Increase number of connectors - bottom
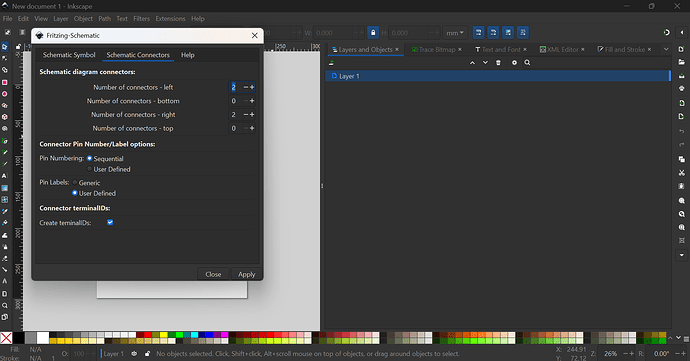The image size is (690, 361). tap(252, 101)
